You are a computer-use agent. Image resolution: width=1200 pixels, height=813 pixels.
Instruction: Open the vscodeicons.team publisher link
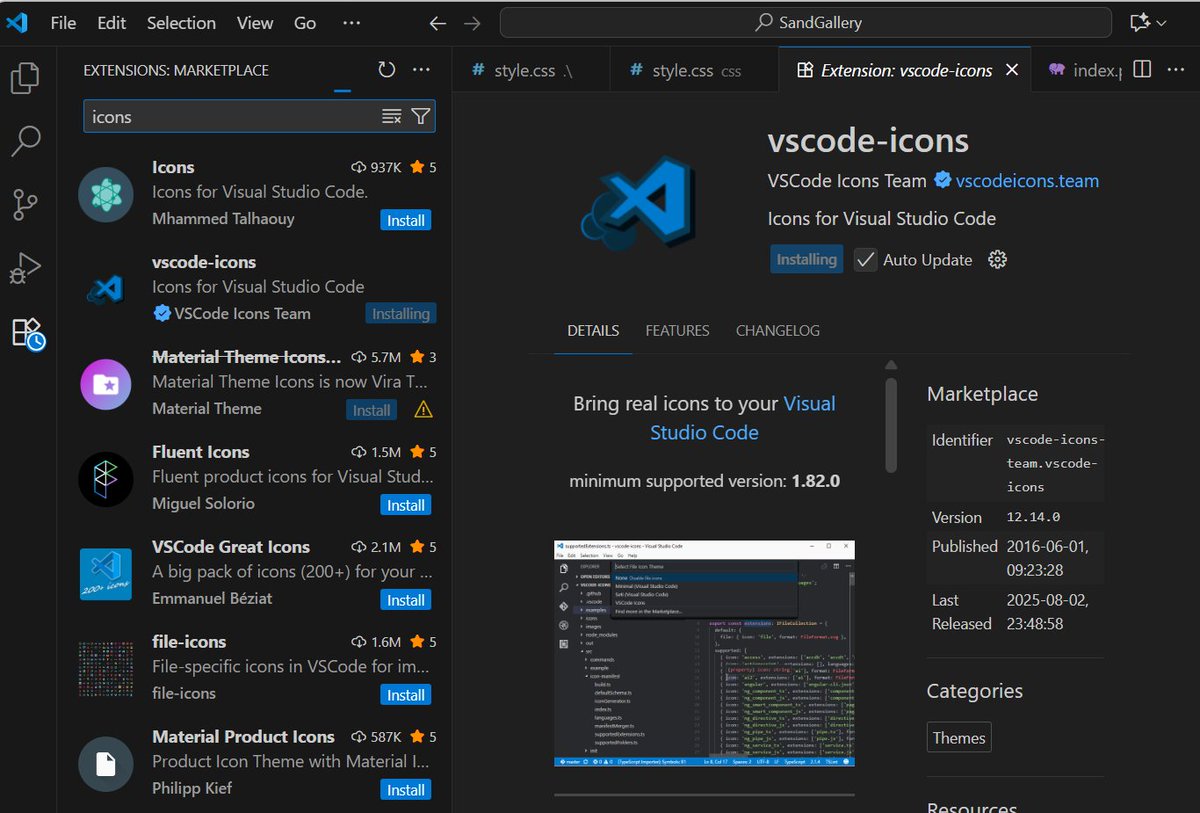point(1027,181)
